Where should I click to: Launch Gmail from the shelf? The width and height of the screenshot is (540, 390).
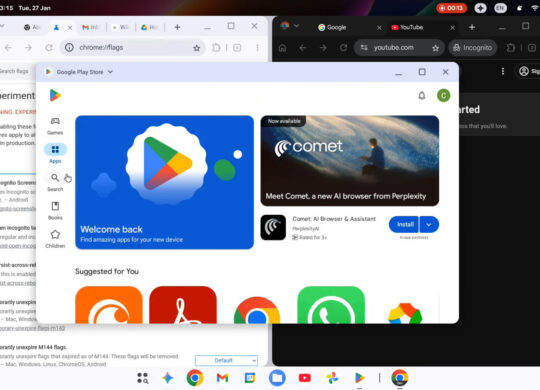coord(222,378)
